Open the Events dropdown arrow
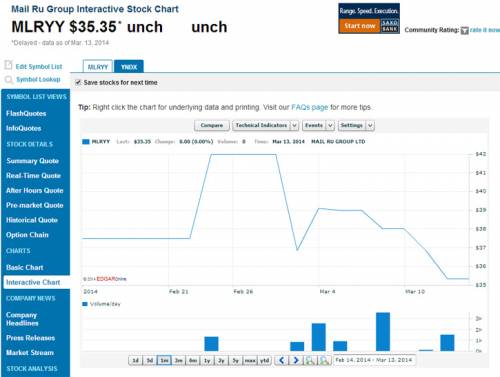 click(x=330, y=126)
